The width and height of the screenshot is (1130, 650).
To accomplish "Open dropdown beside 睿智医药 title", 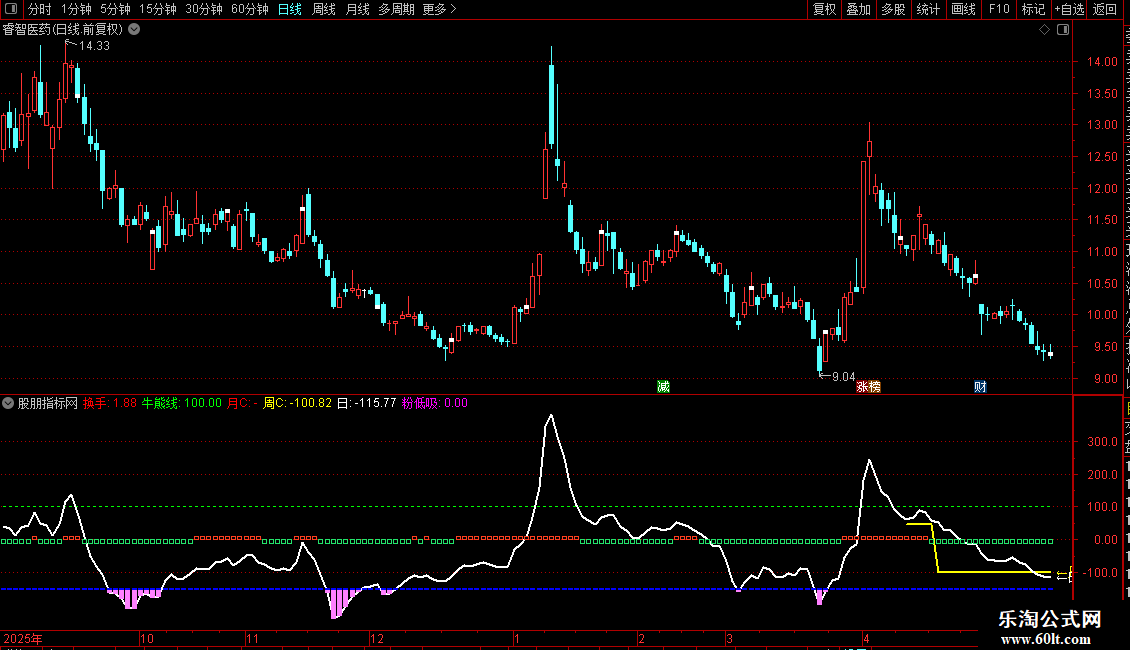I will coord(134,30).
